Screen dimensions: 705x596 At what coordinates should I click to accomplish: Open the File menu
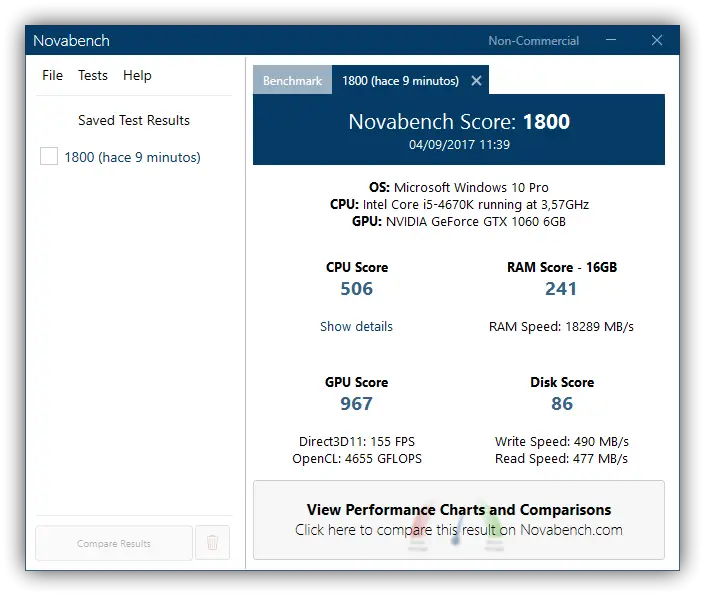point(52,75)
